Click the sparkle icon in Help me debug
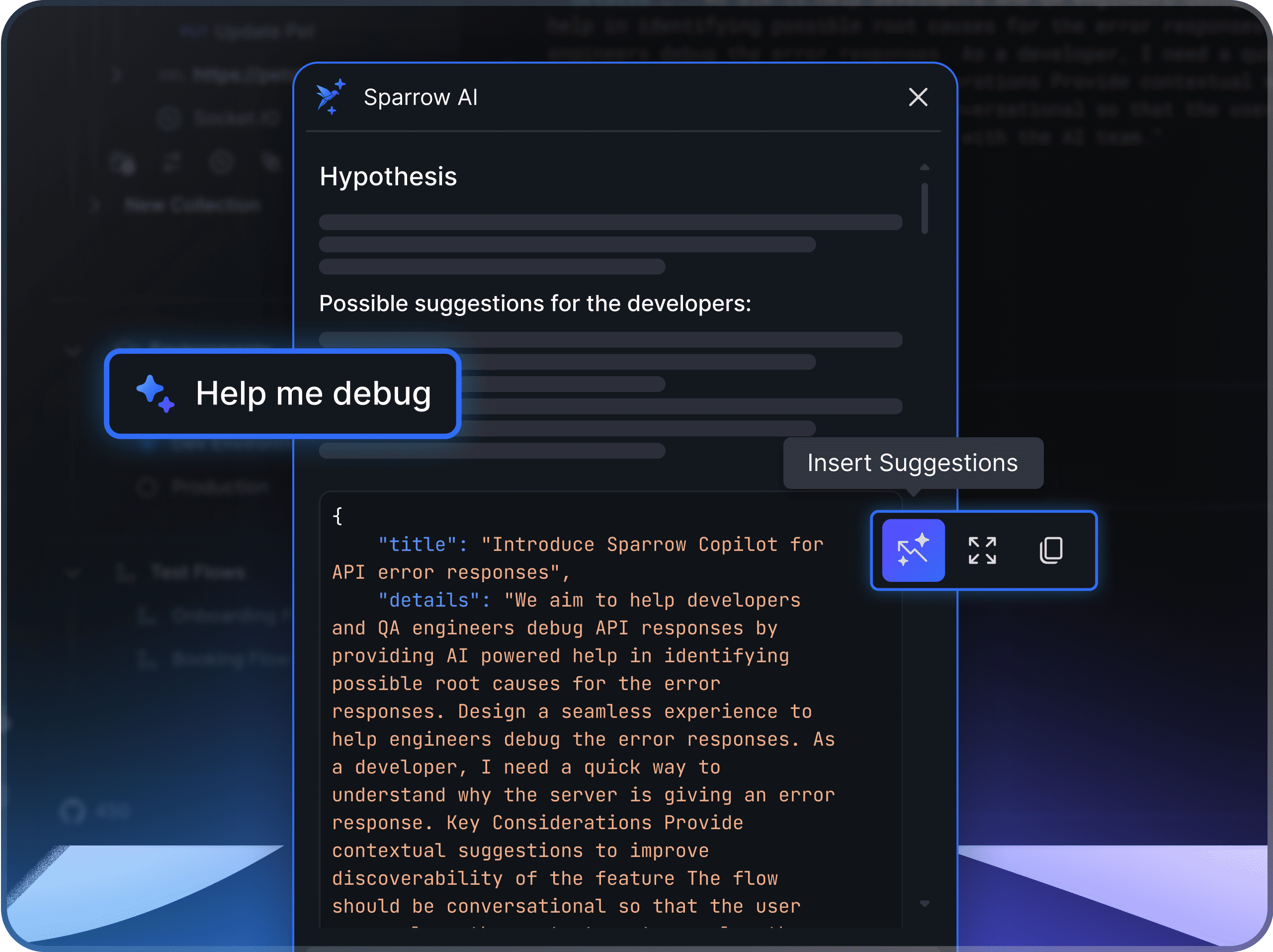 point(155,394)
